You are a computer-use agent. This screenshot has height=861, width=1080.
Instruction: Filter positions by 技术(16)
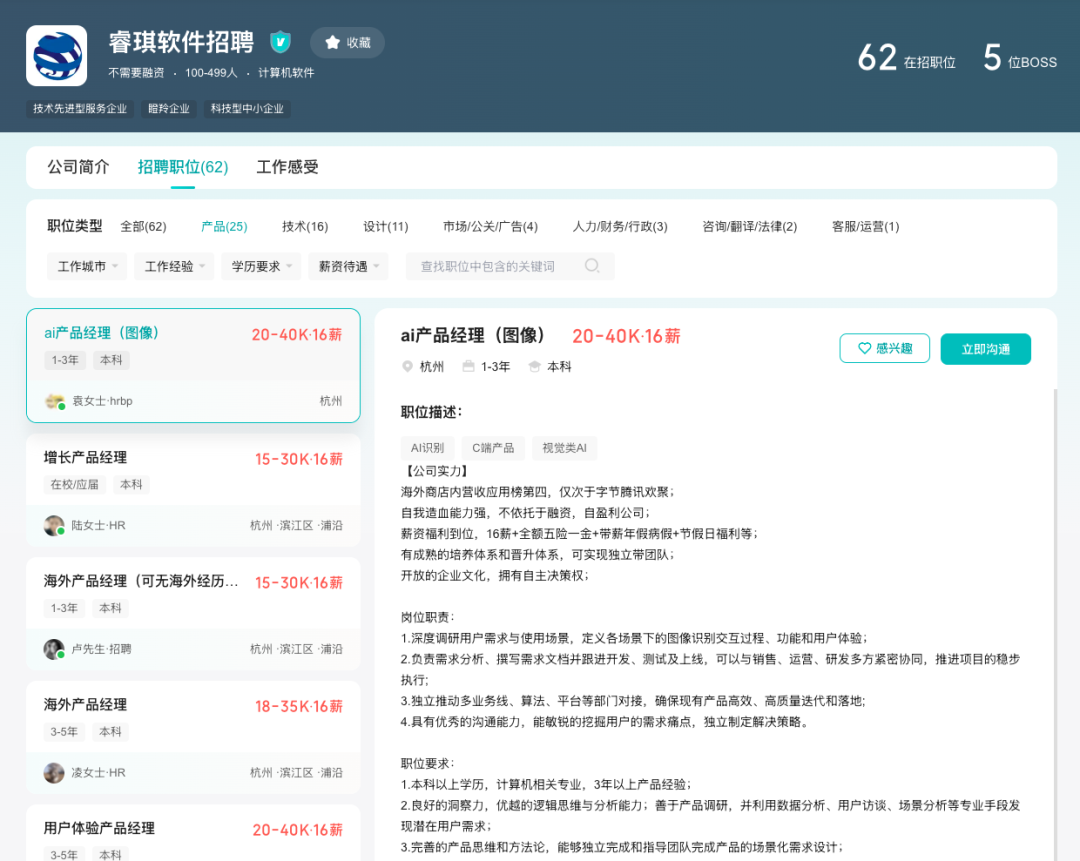tap(305, 227)
